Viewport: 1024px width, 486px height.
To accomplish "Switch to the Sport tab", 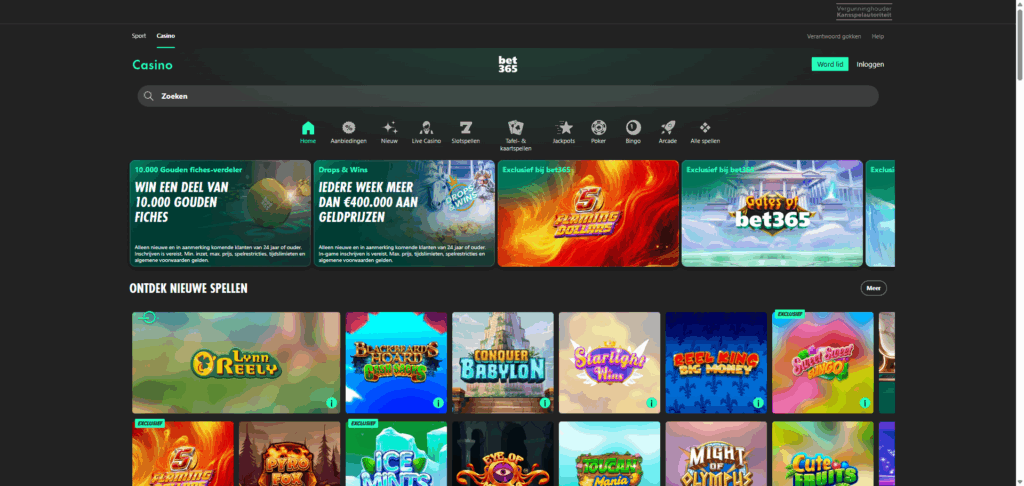I will pos(138,36).
